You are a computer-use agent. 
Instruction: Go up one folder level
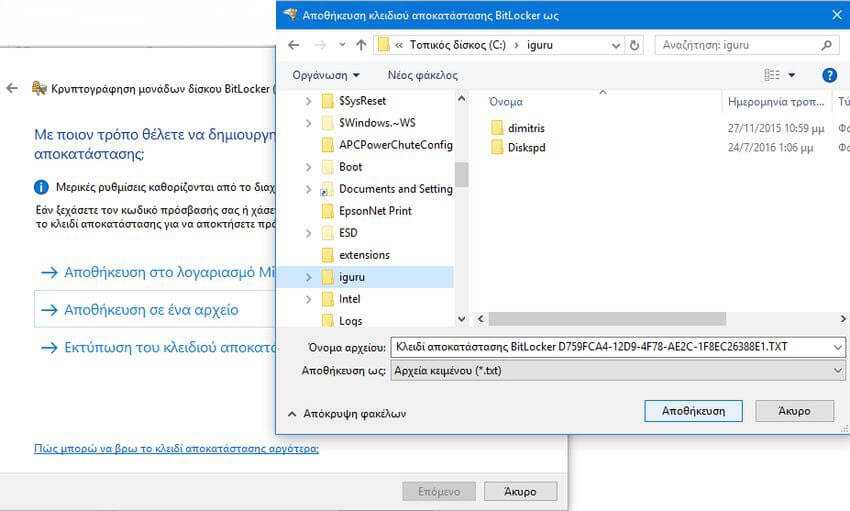(x=361, y=45)
